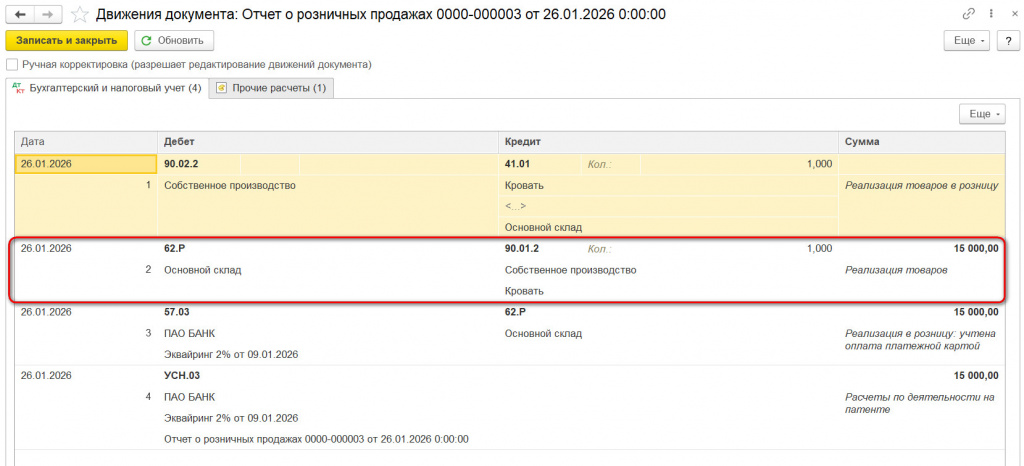Select Реализация в розницу card payment description
This screenshot has height=466, width=1024.
point(921,339)
